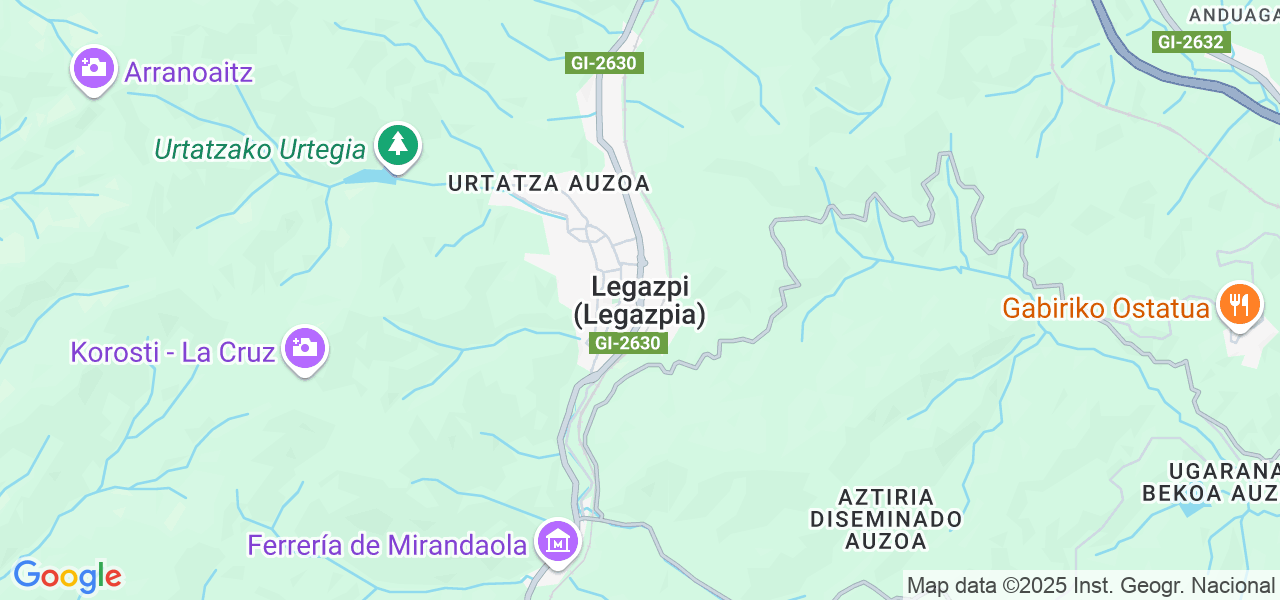Click the Legazpi (Legazpia) town label
Screen dimensions: 1280x600
click(x=640, y=301)
